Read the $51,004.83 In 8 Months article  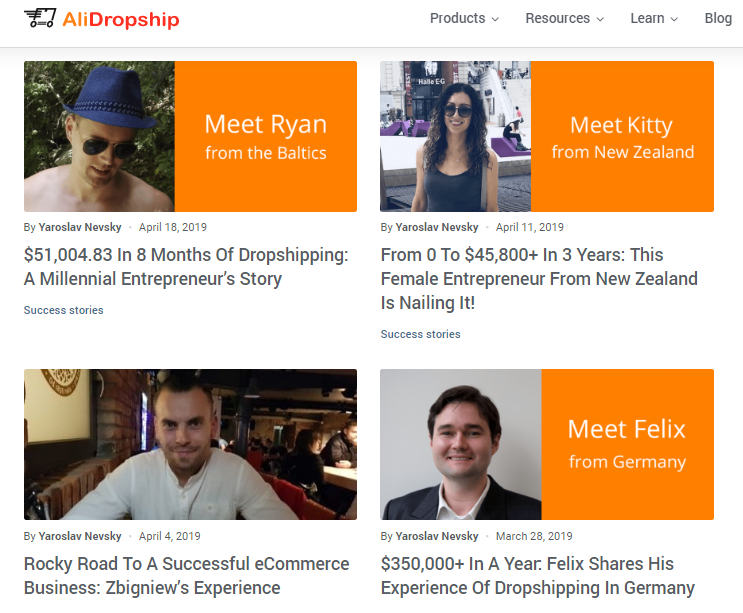coord(186,267)
